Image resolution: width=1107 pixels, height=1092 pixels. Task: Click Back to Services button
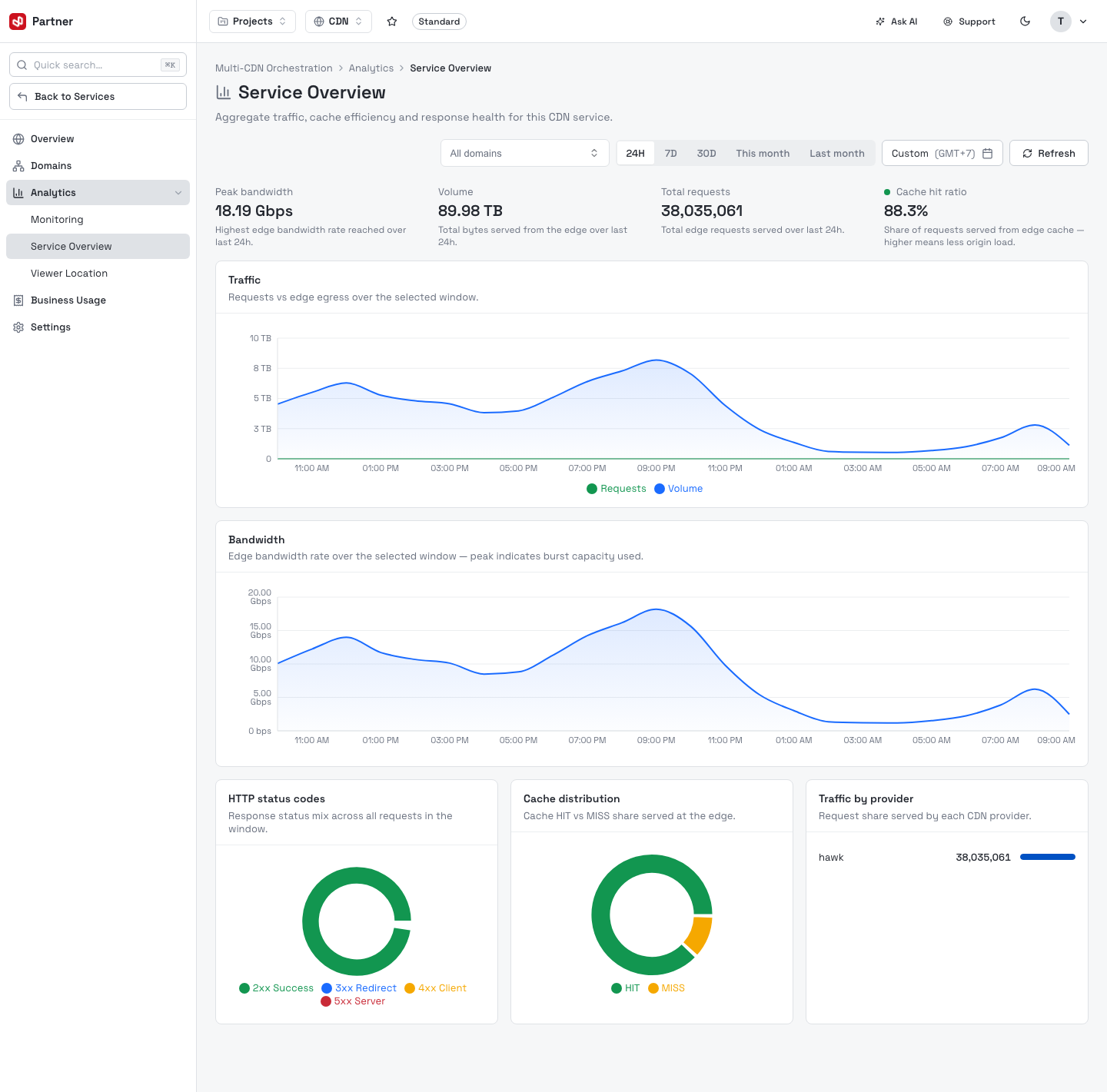coord(98,97)
